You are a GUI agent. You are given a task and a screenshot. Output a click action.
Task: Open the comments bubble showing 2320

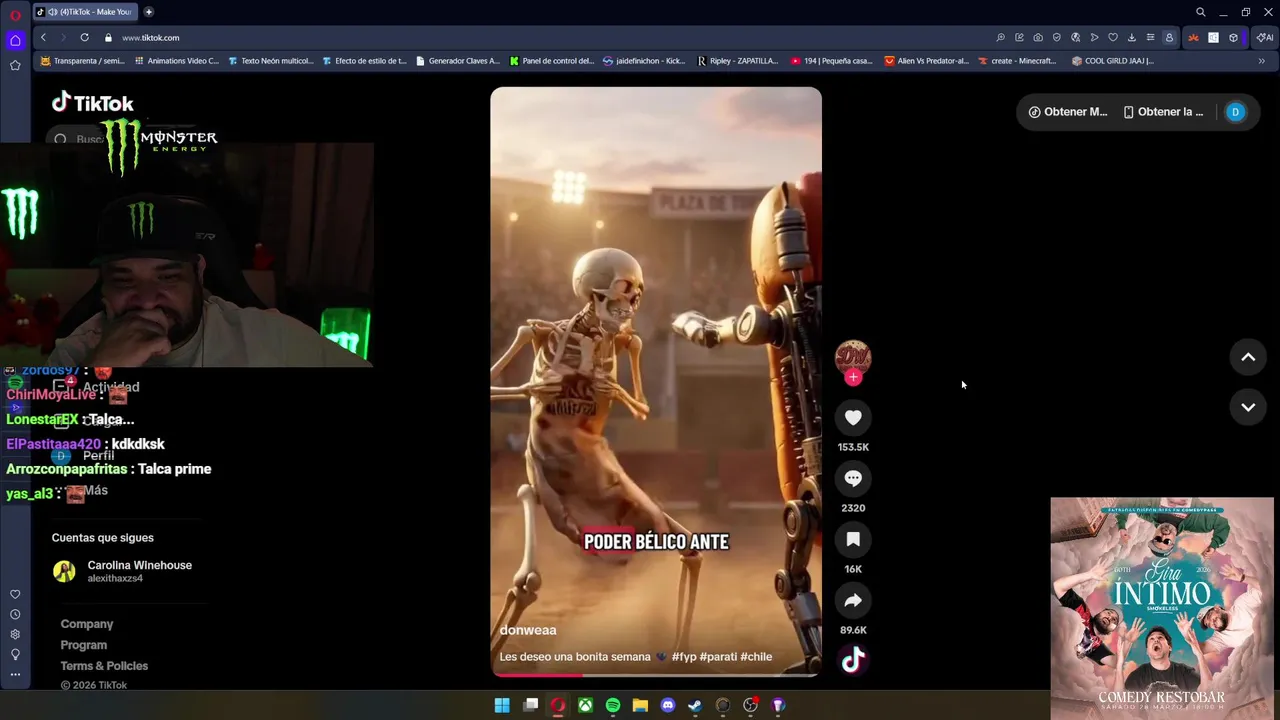coord(853,479)
